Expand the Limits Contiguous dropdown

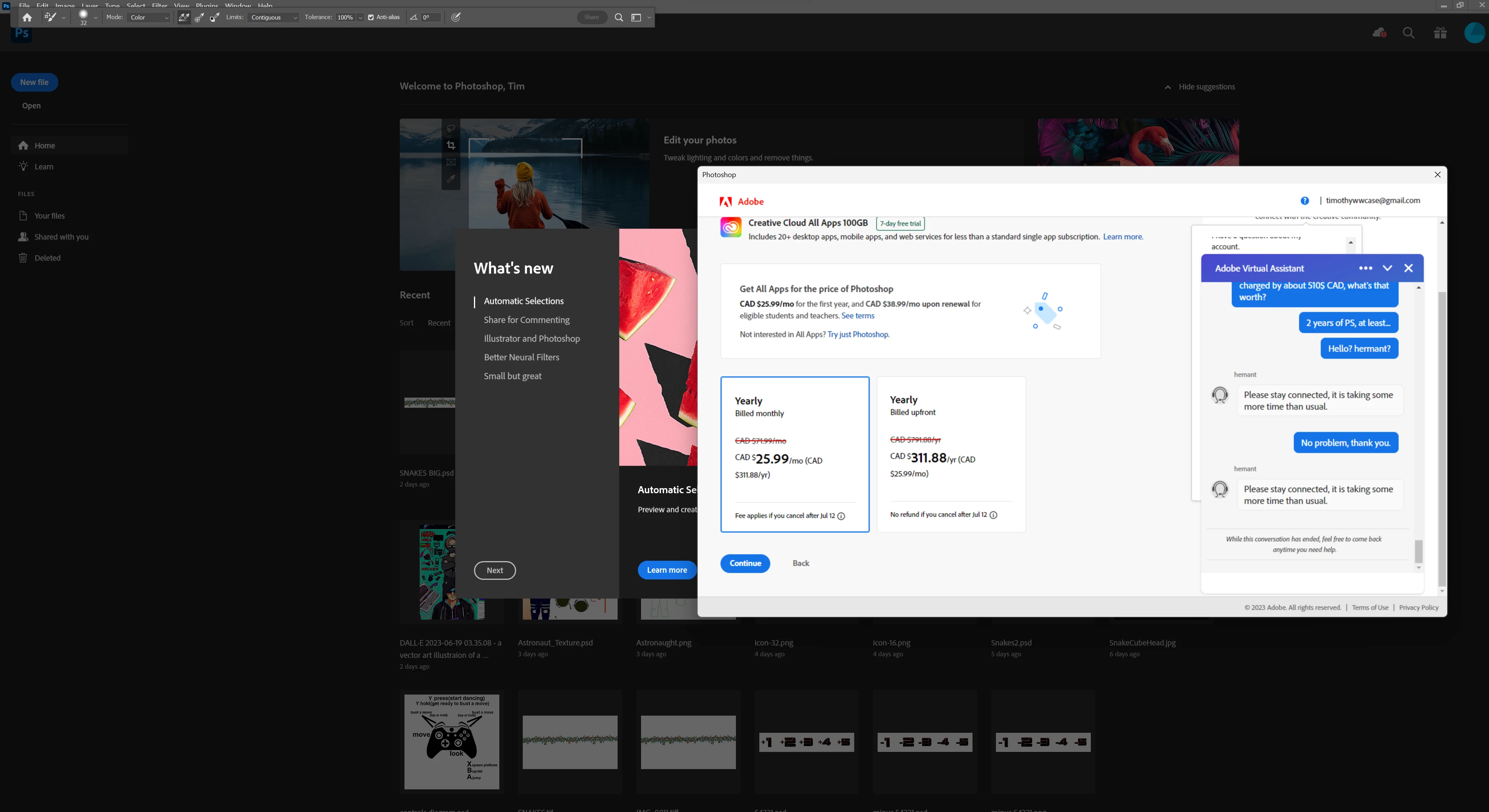(273, 17)
